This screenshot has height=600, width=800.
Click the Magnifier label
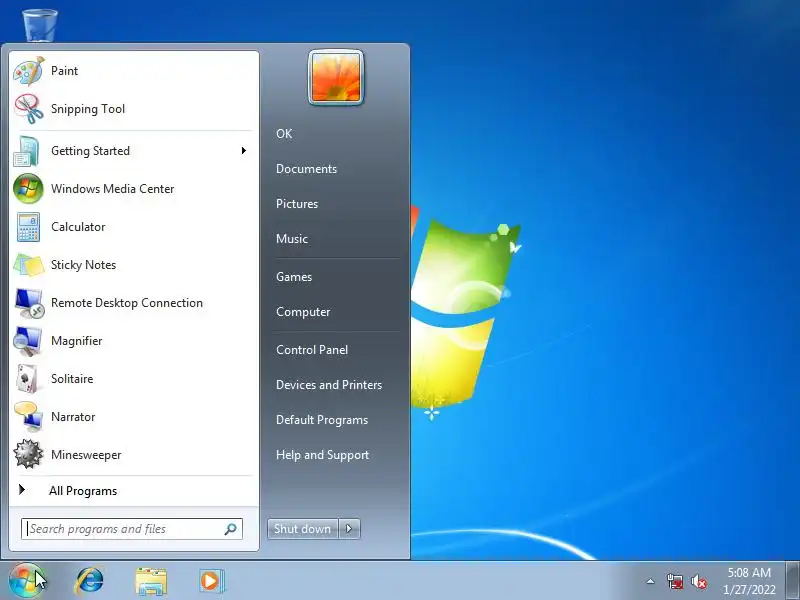click(77, 341)
